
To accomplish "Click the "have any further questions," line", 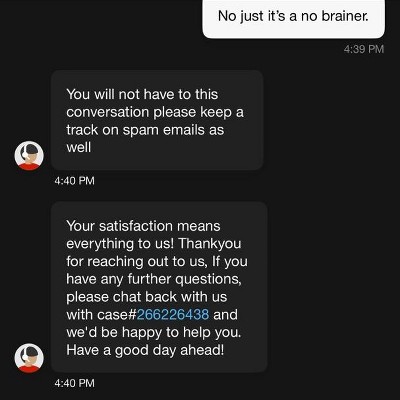I will (154, 279).
